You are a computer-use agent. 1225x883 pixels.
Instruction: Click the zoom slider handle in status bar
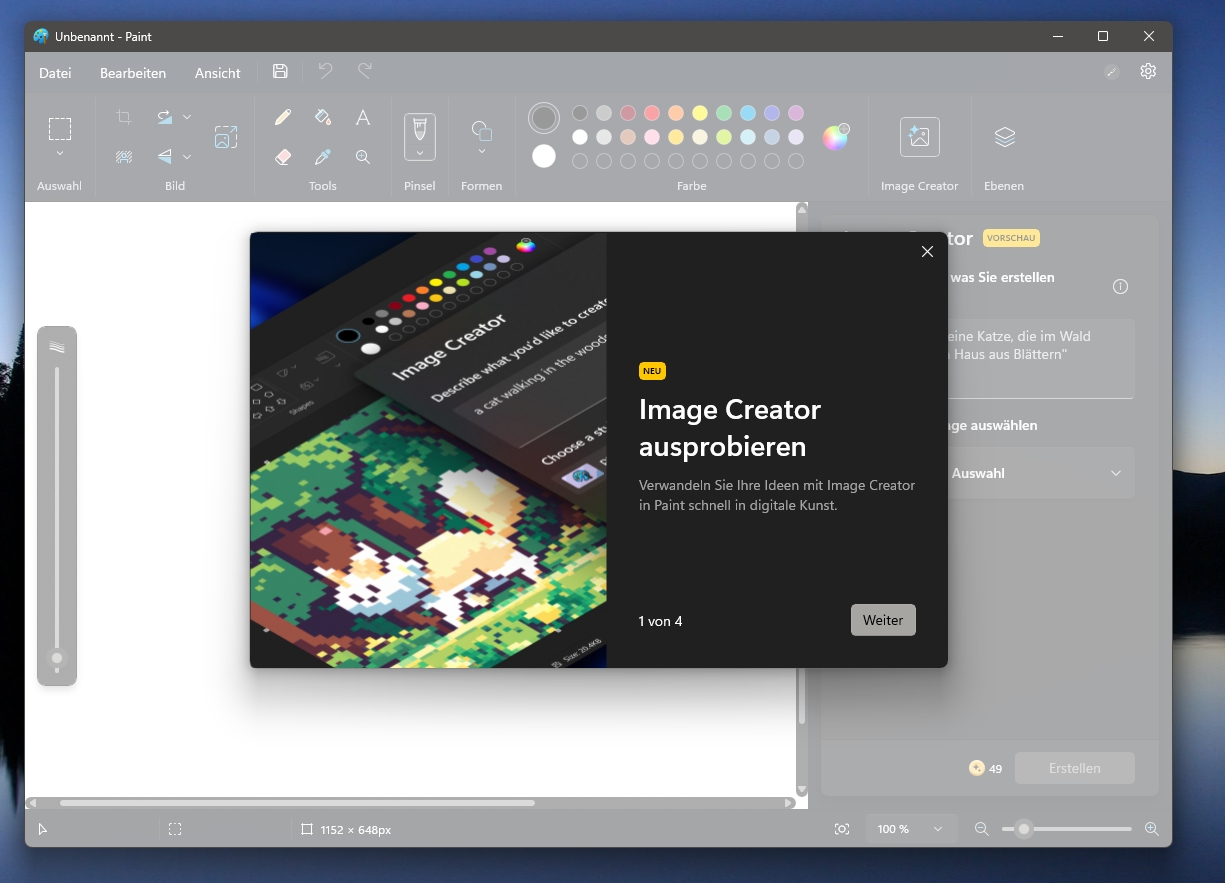pos(1023,829)
